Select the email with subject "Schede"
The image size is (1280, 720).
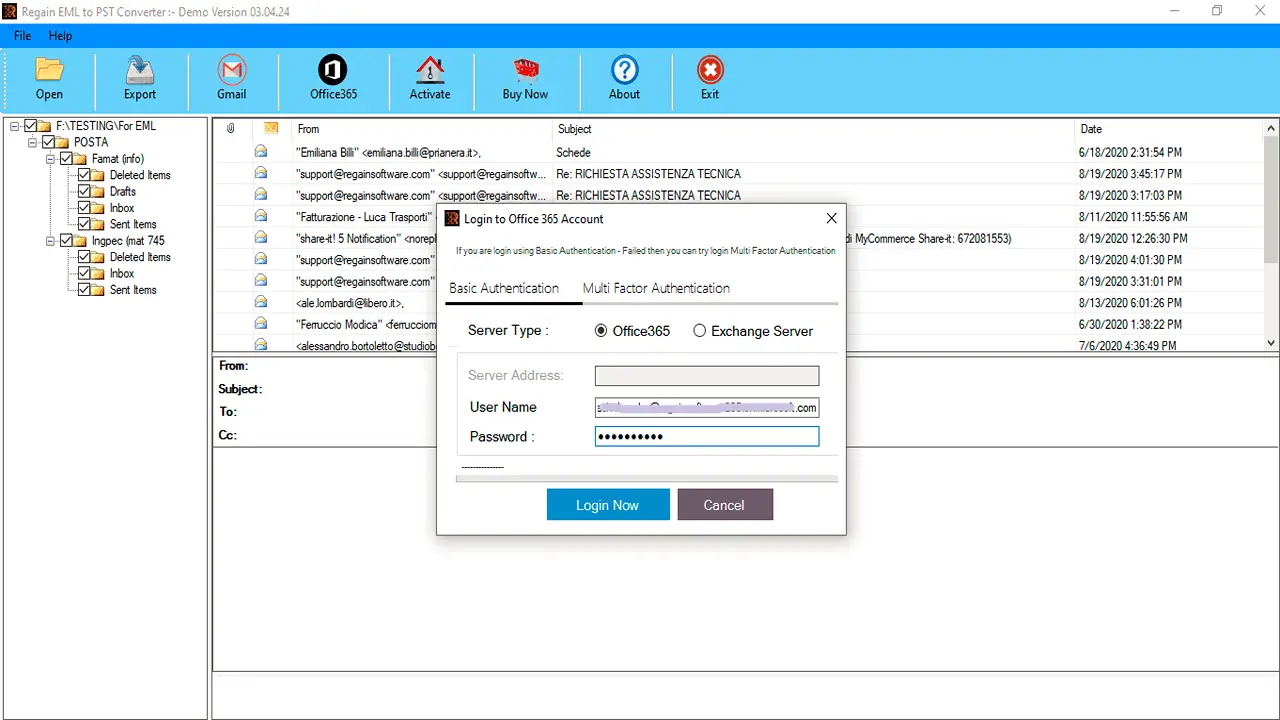(x=573, y=153)
